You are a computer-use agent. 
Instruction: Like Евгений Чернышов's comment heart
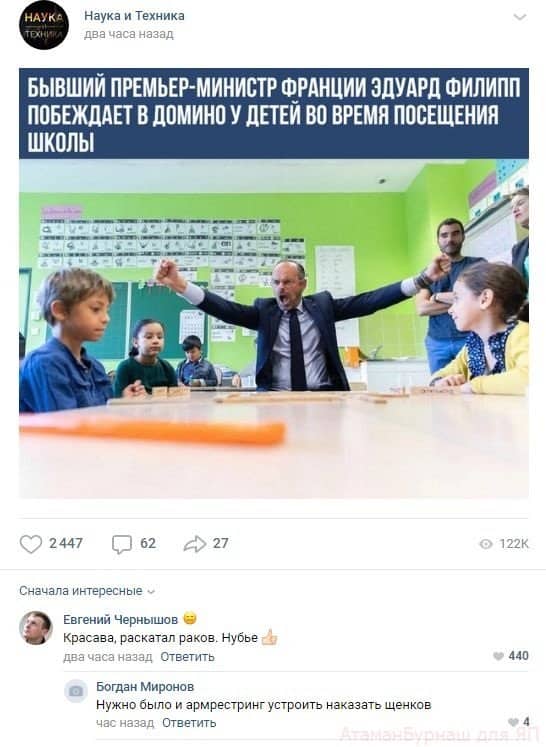click(498, 656)
